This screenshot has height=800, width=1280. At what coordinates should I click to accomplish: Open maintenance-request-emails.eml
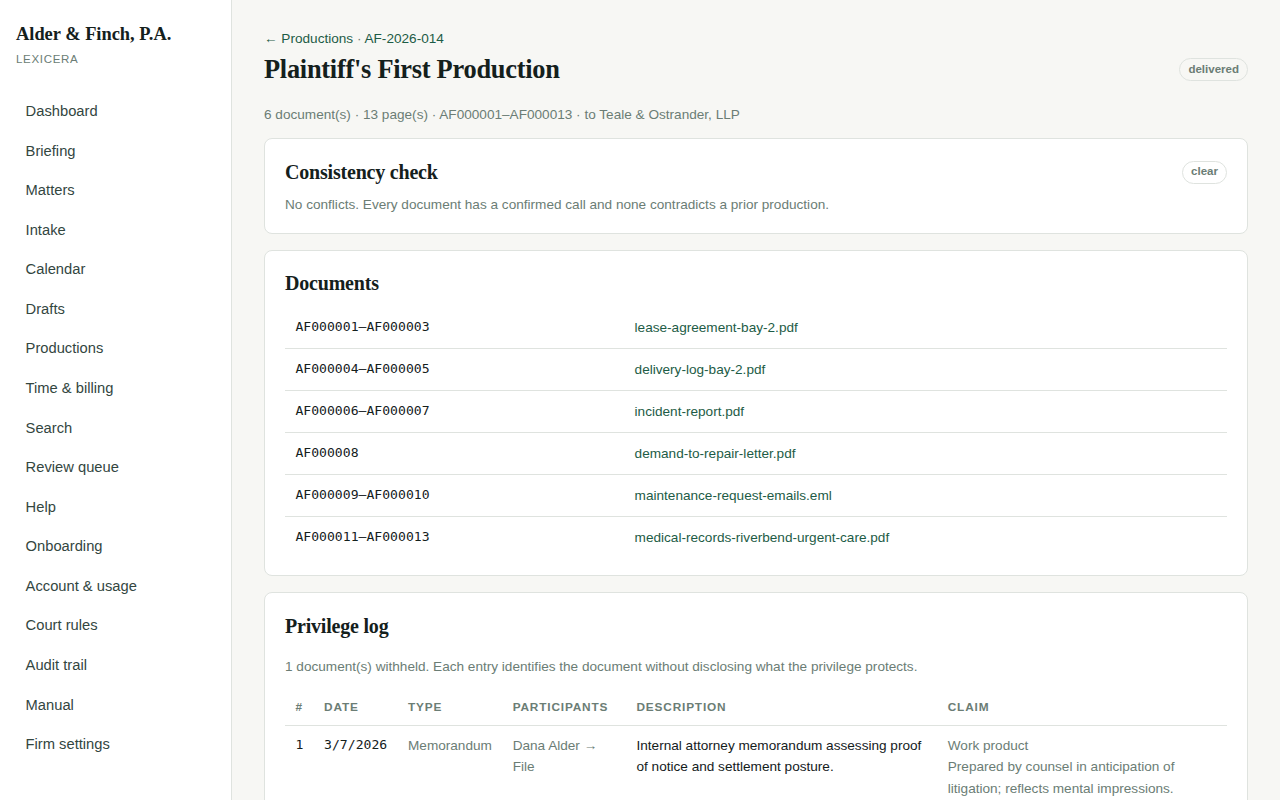coord(733,495)
